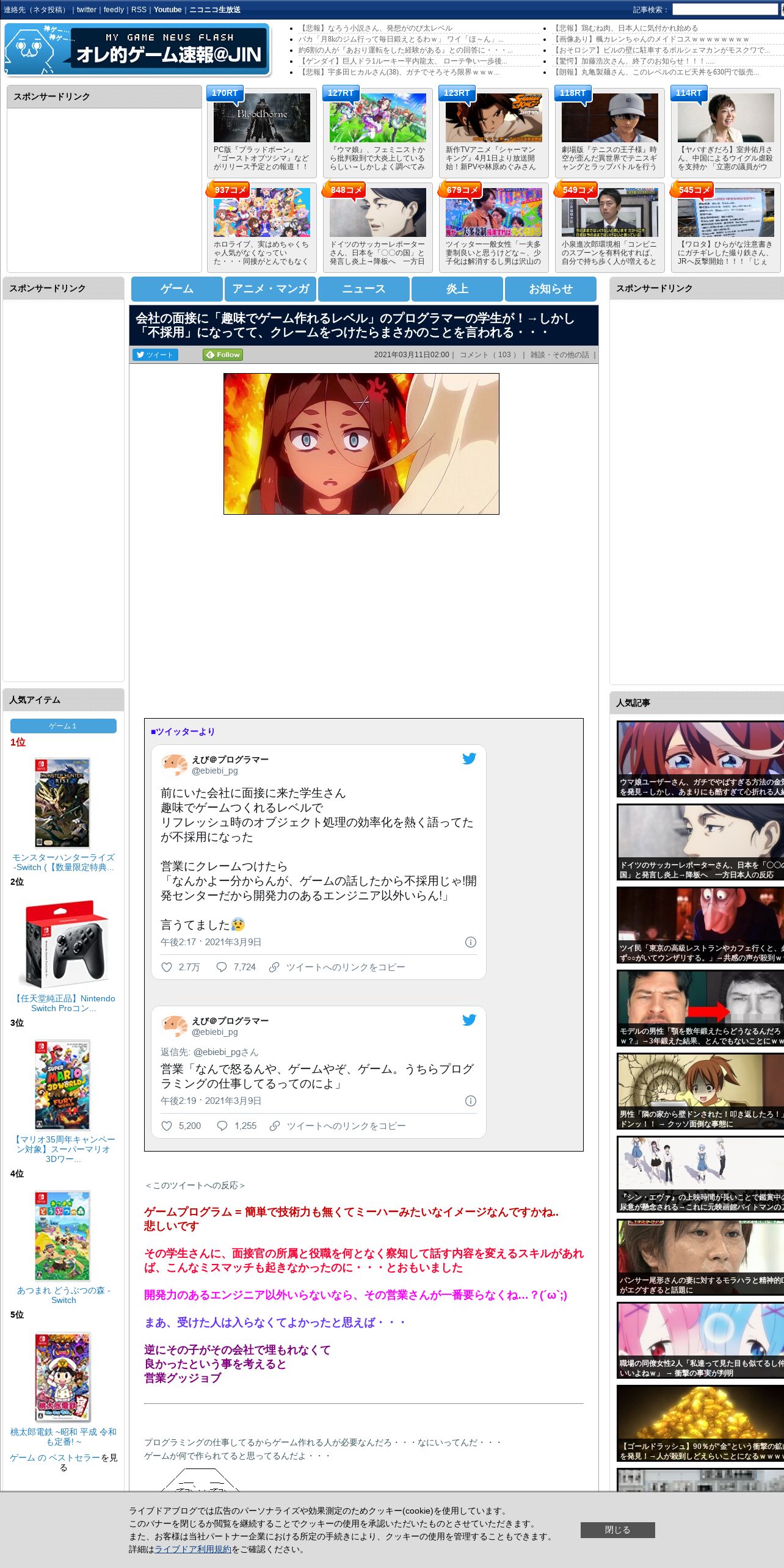Open ツイ民 東京の高級レストラン popular article
Image resolution: width=784 pixels, height=1568 pixels.
pos(700,925)
